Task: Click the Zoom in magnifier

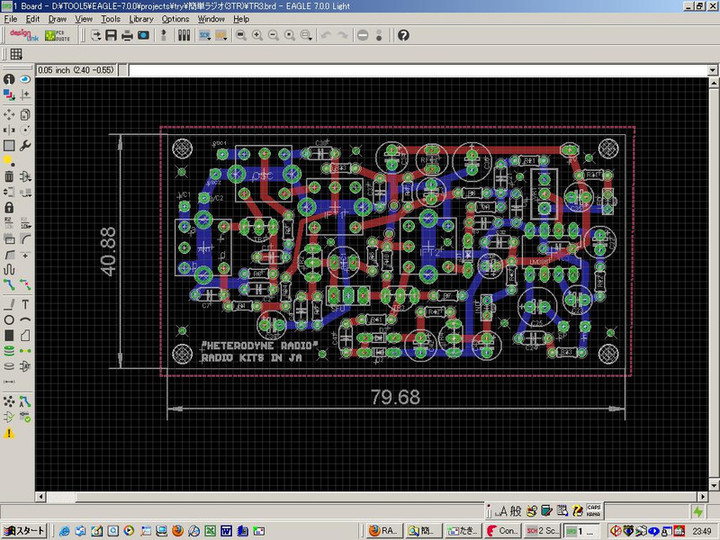Action: (x=257, y=35)
